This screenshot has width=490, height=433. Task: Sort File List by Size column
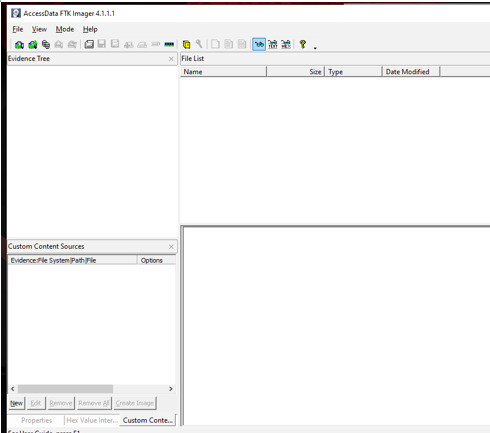click(x=295, y=72)
